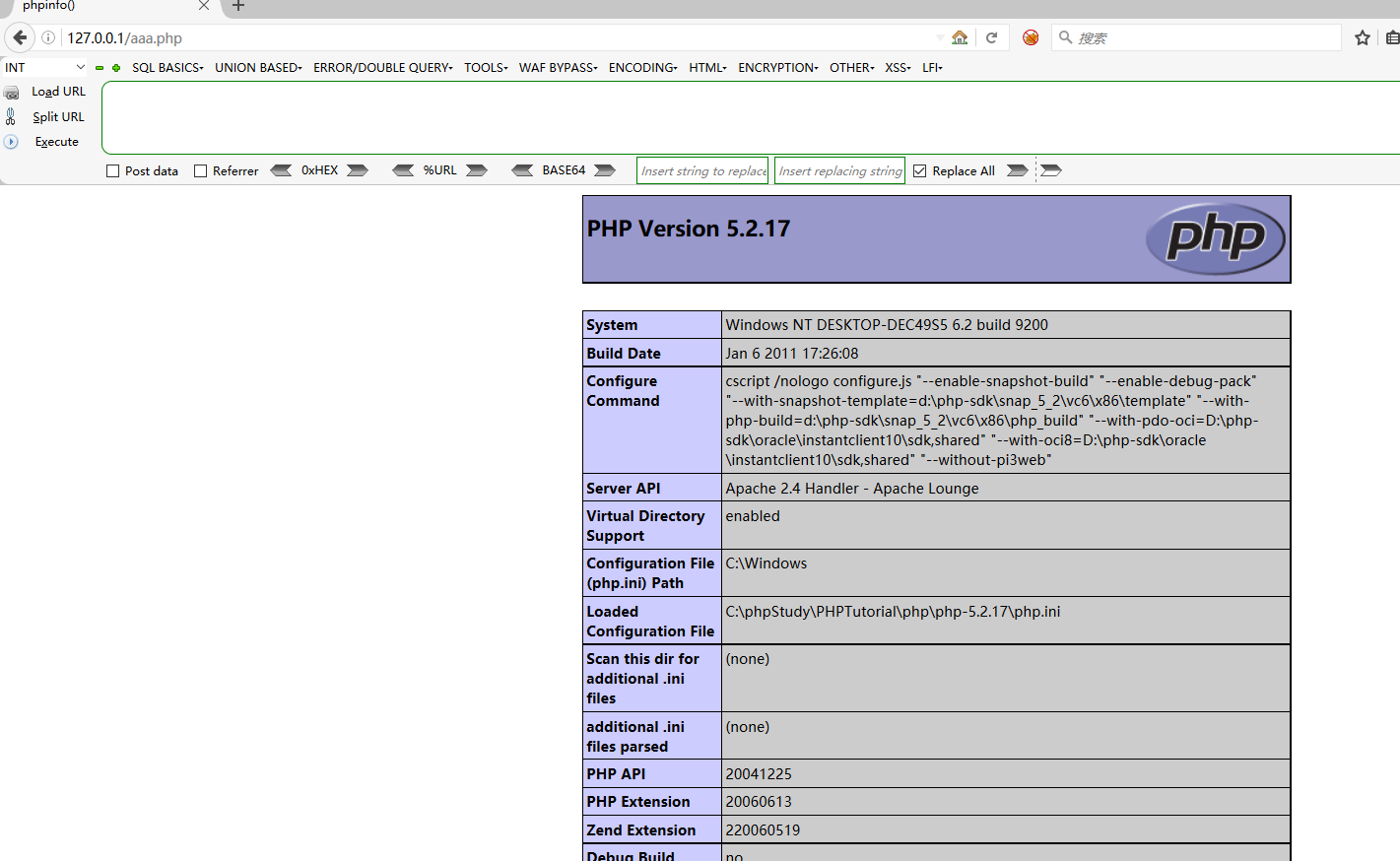Click the %URL encoding label
Screen dimensions: 1400x861
point(439,170)
